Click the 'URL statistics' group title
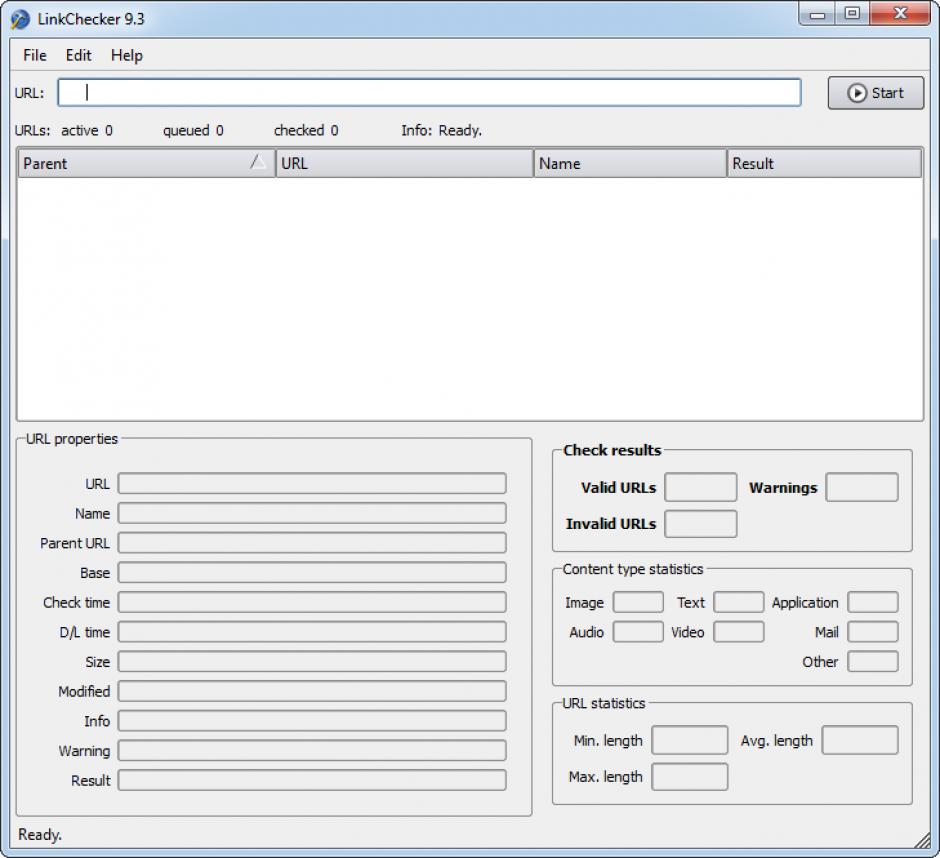Viewport: 940px width, 858px height. [x=604, y=703]
